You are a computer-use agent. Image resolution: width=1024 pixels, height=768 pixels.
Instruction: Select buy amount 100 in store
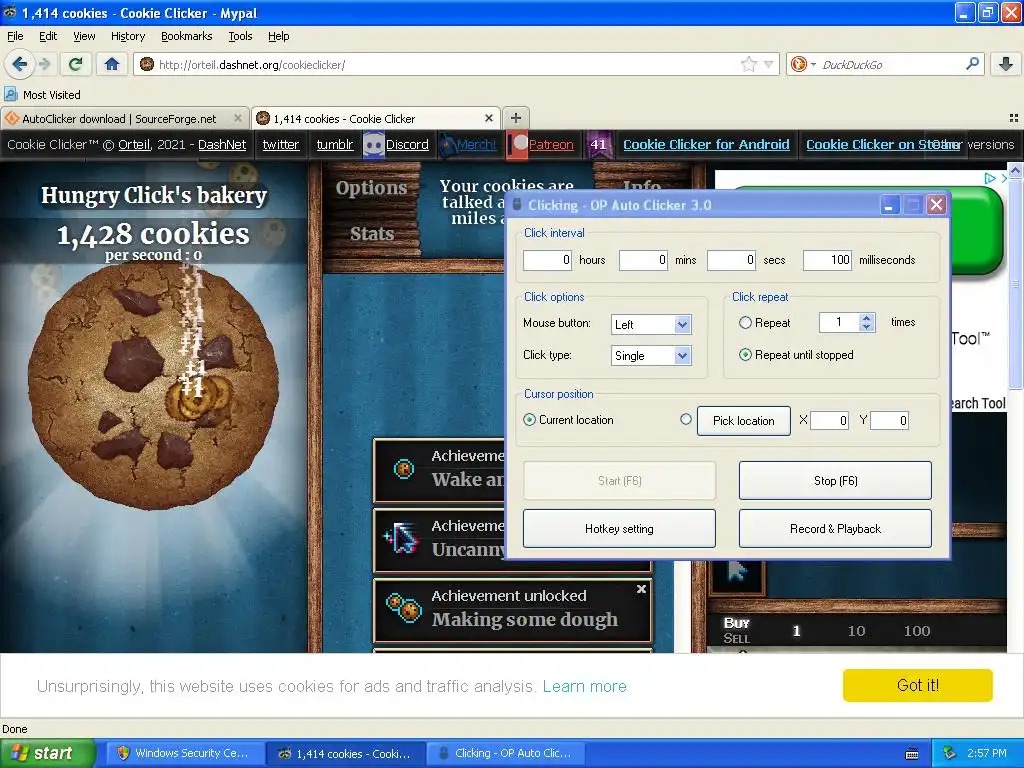click(x=917, y=631)
